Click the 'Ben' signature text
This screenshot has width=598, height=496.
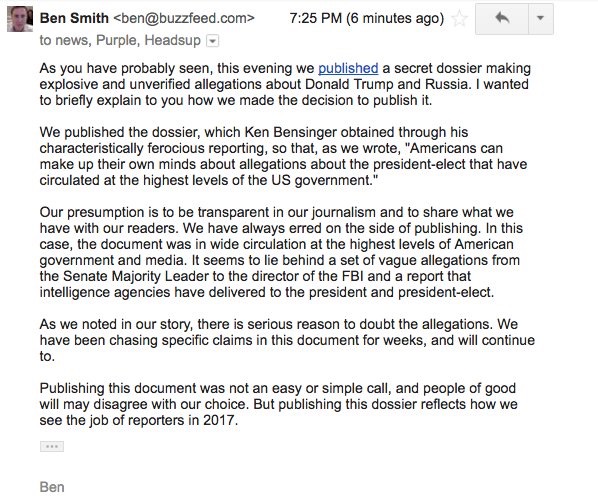pos(52,487)
